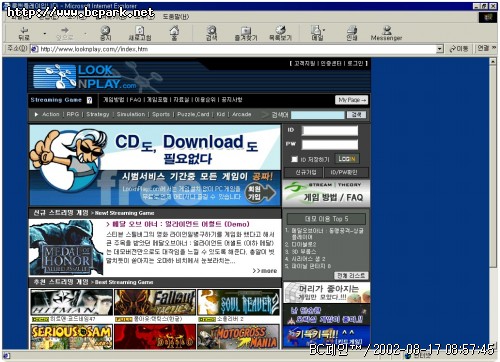Open the Help (도움말) menu
This screenshot has height=362, width=500.
pyautogui.click(x=176, y=16)
